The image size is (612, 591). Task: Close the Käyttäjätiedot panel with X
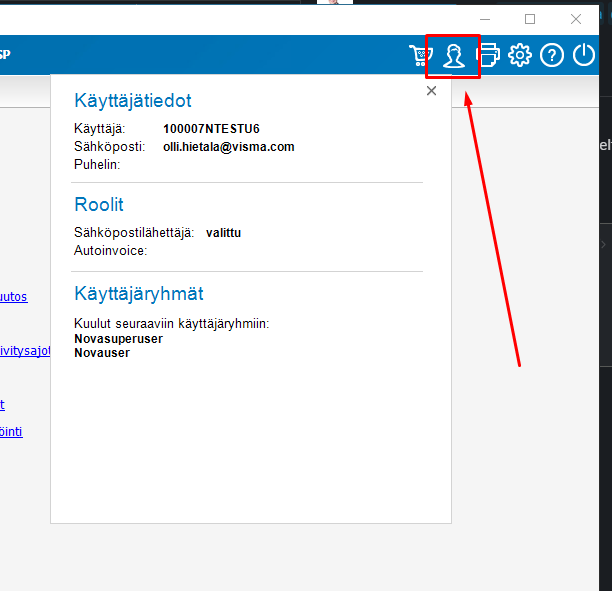pos(431,91)
